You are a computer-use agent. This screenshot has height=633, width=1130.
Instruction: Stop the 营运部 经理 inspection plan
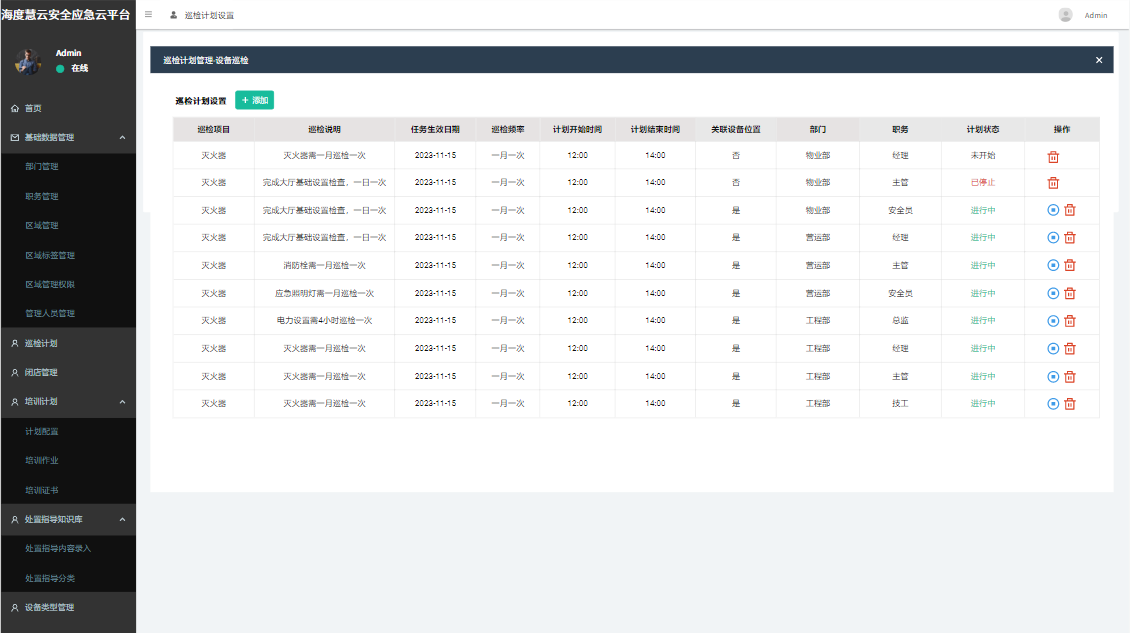[x=1052, y=238]
